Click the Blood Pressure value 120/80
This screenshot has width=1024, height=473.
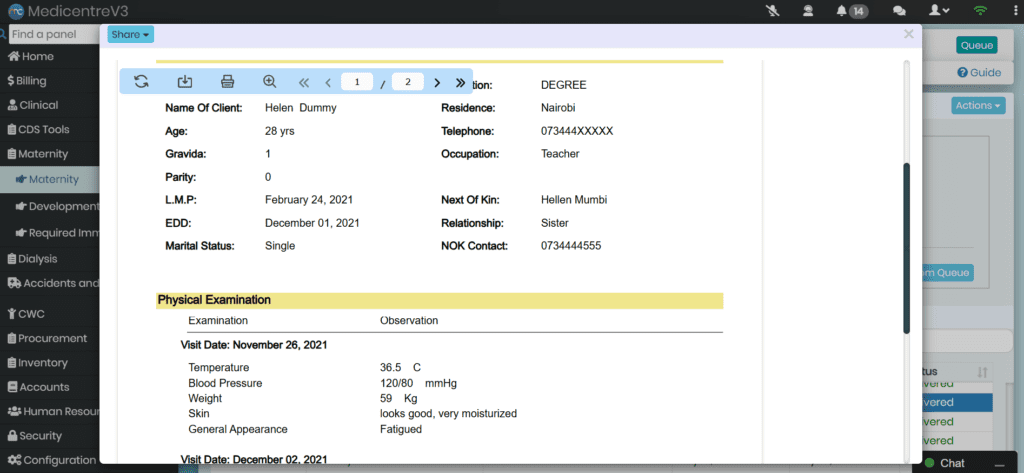[x=398, y=383]
